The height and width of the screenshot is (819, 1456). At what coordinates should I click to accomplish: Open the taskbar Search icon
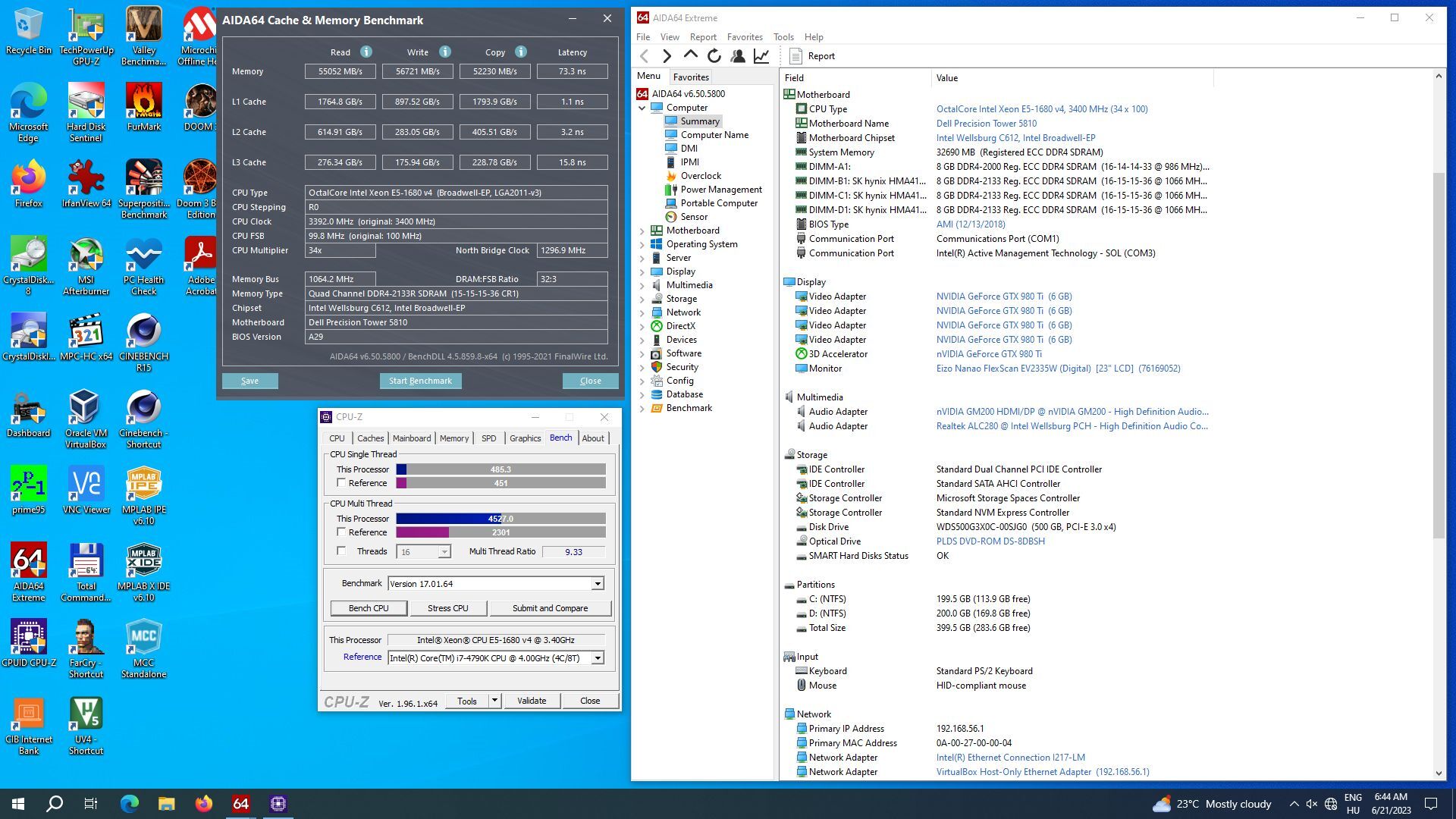(x=55, y=804)
